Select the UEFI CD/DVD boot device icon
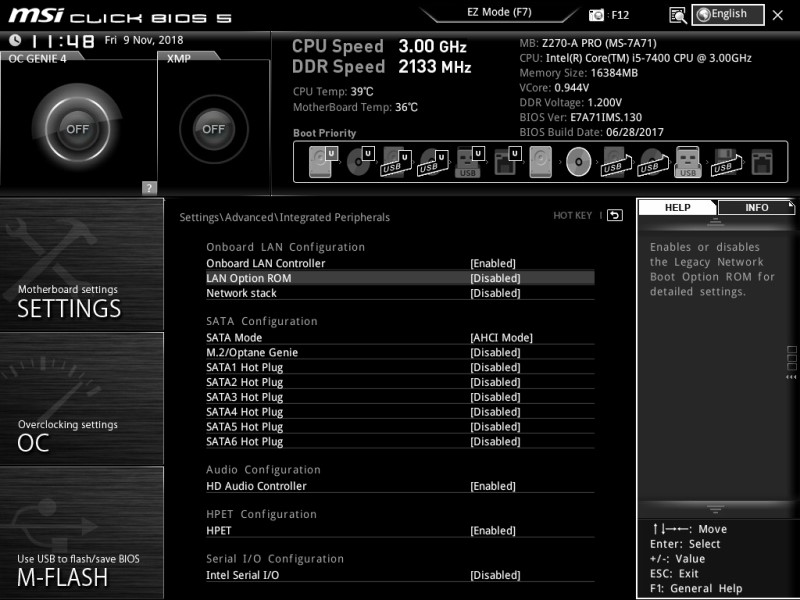Viewport: 800px width, 600px height. coord(360,162)
